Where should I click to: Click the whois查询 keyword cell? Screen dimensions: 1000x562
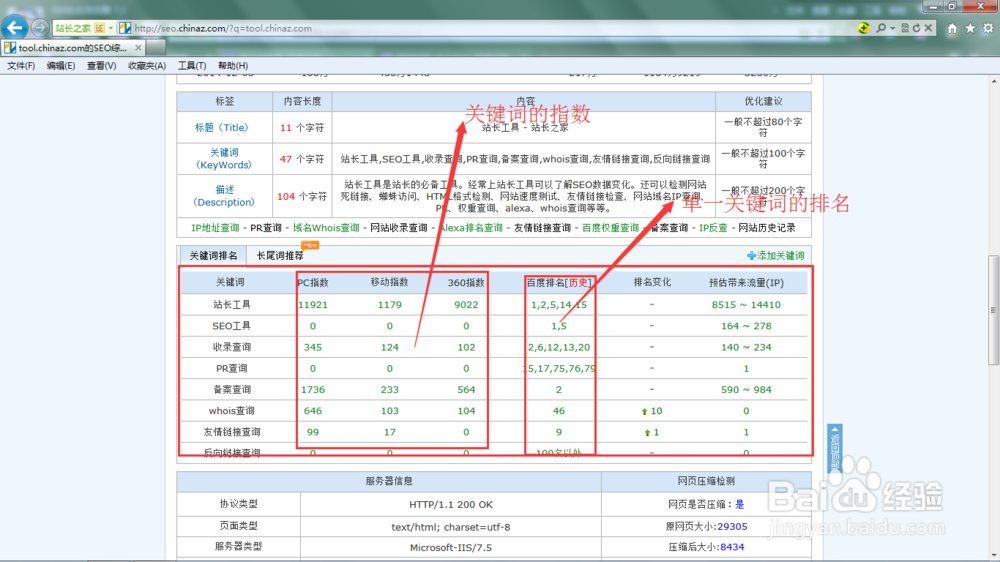click(232, 411)
